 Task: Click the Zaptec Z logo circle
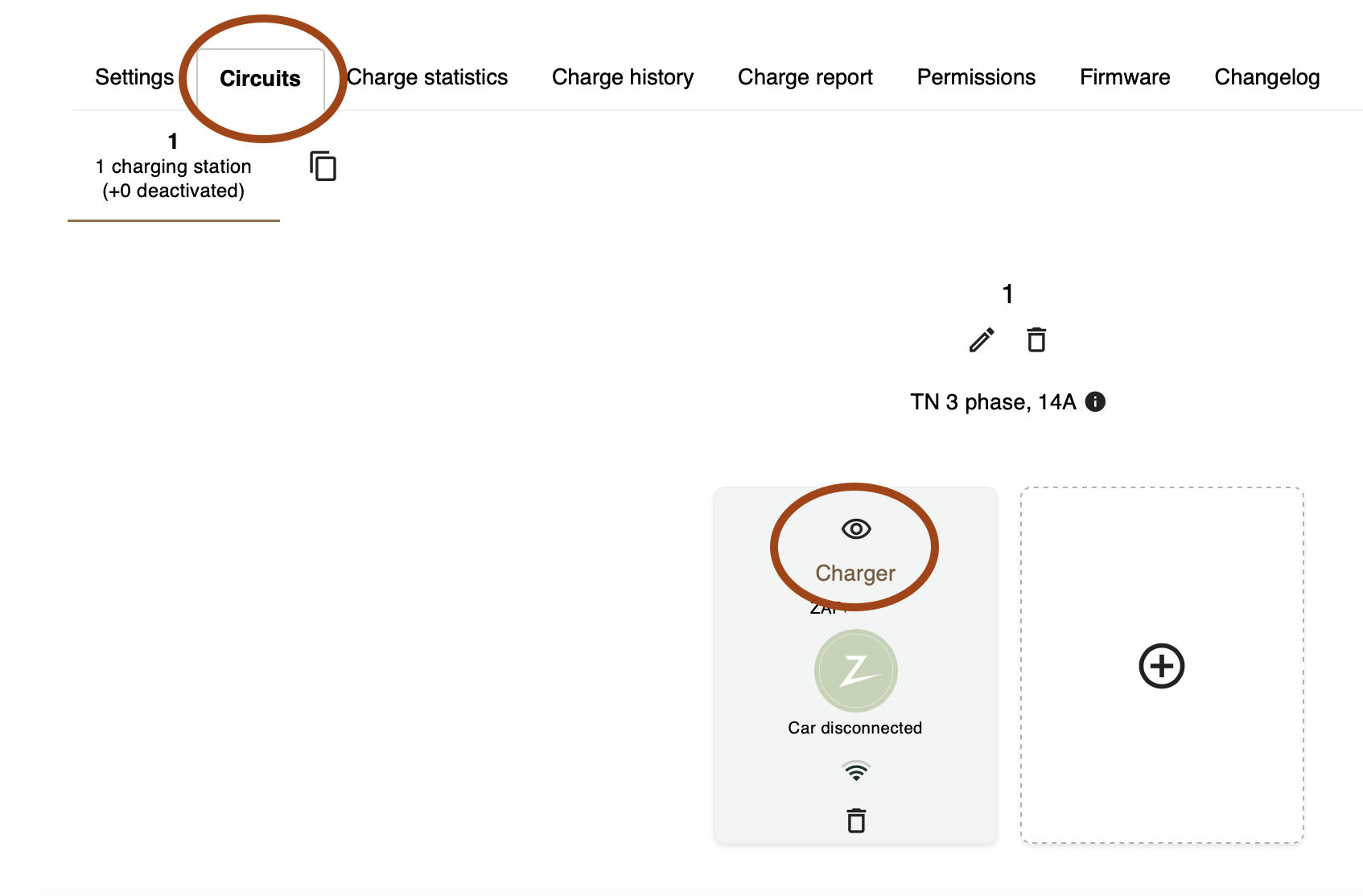coord(856,671)
